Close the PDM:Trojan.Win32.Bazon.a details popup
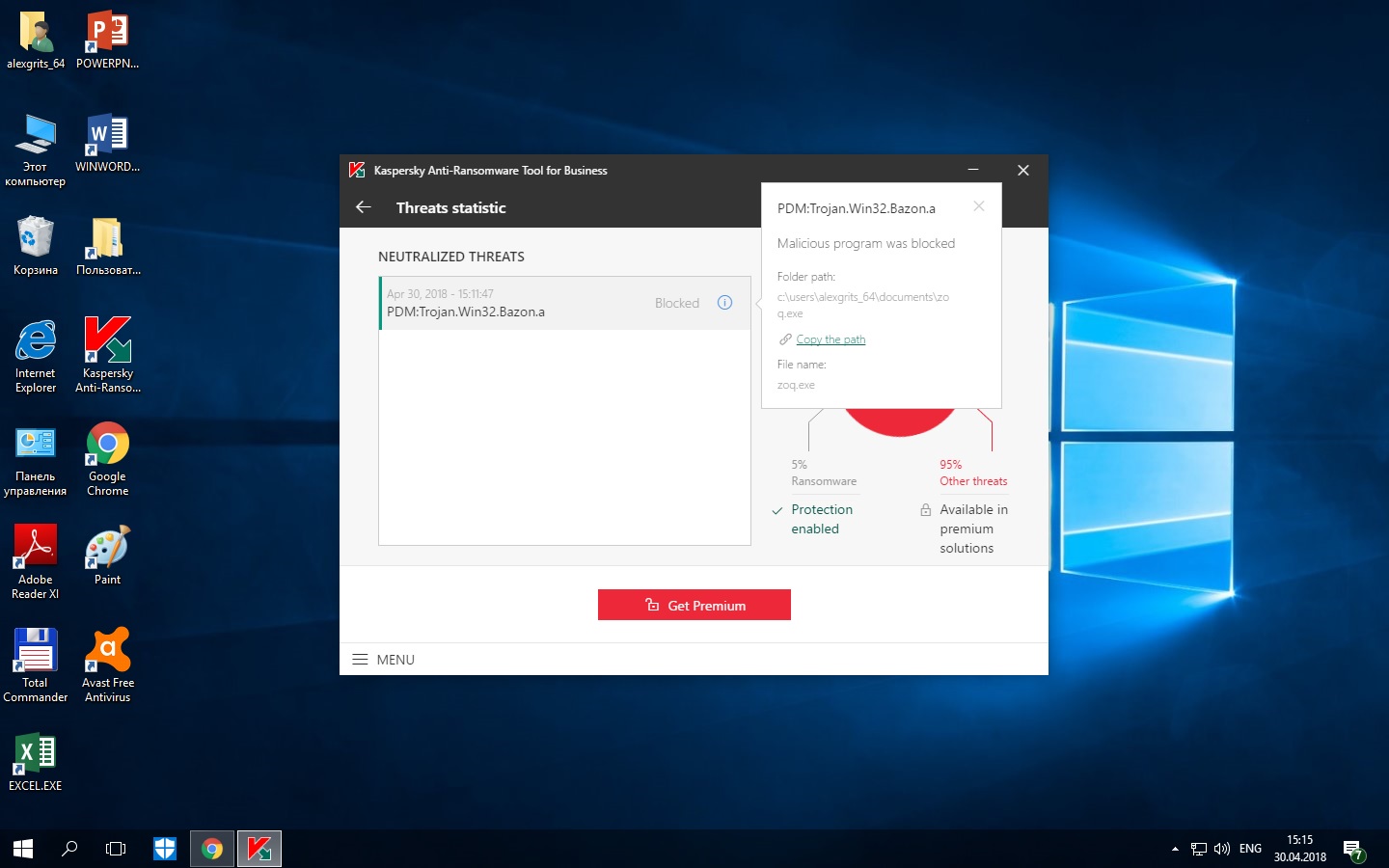This screenshot has width=1389, height=868. [x=978, y=206]
